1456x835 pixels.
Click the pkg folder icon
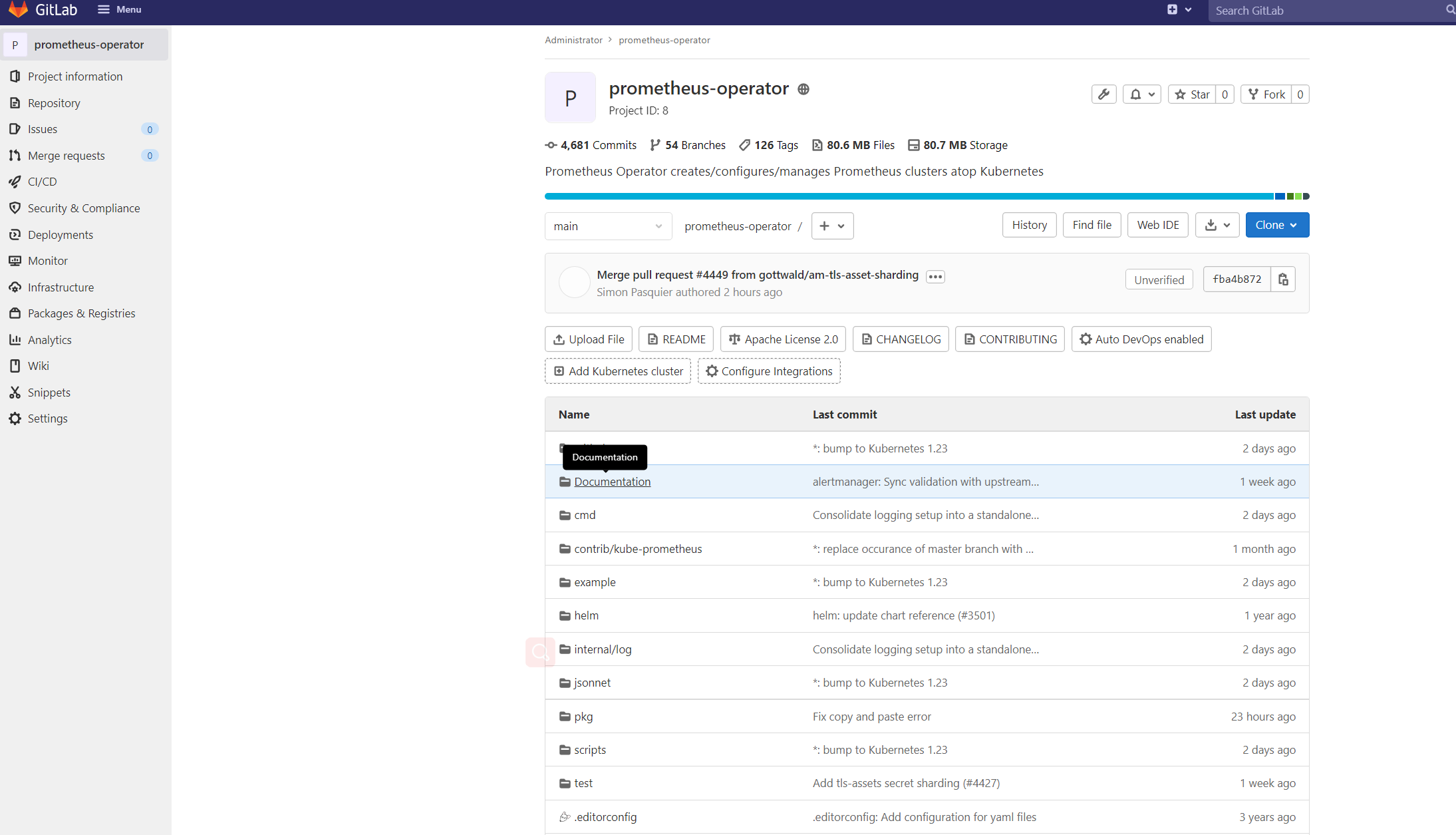coord(565,717)
